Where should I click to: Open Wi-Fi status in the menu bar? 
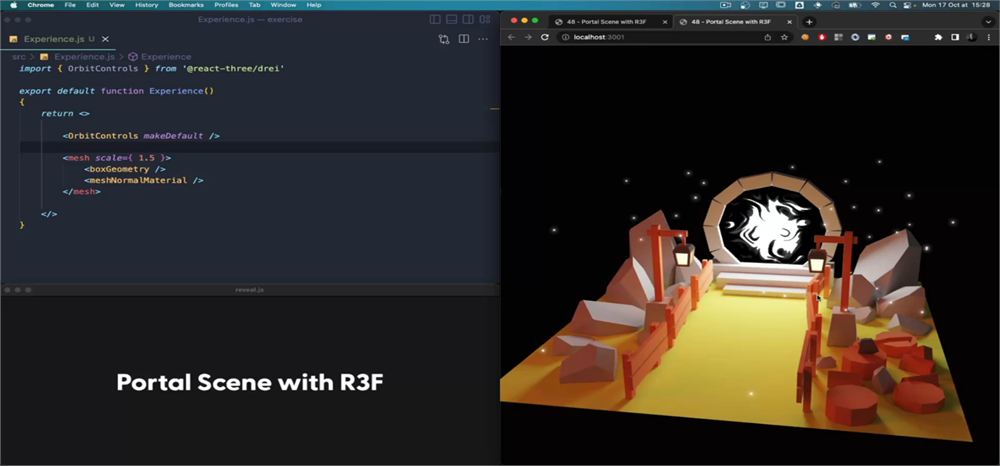(876, 5)
